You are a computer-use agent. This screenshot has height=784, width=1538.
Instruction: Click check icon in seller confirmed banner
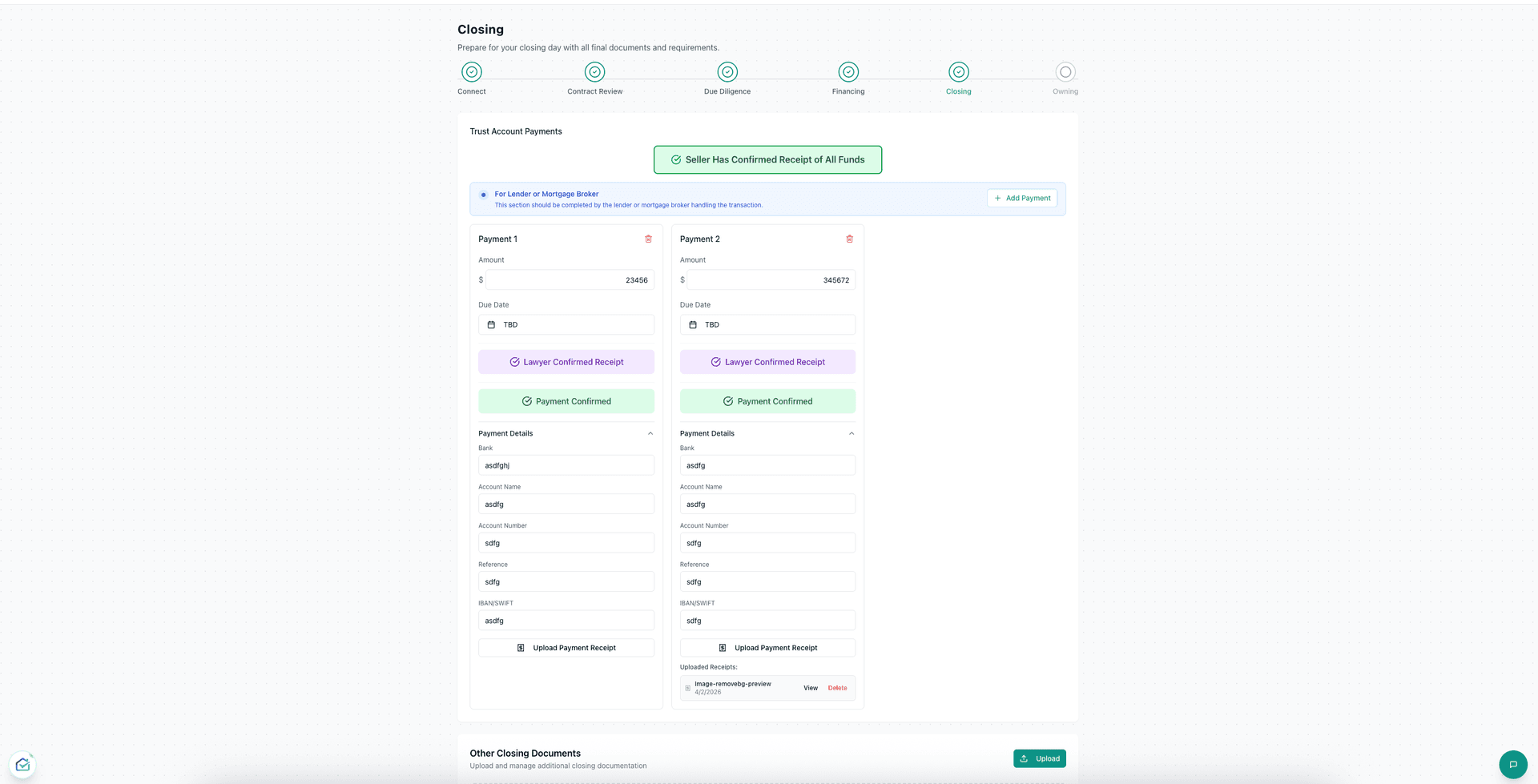pos(676,159)
